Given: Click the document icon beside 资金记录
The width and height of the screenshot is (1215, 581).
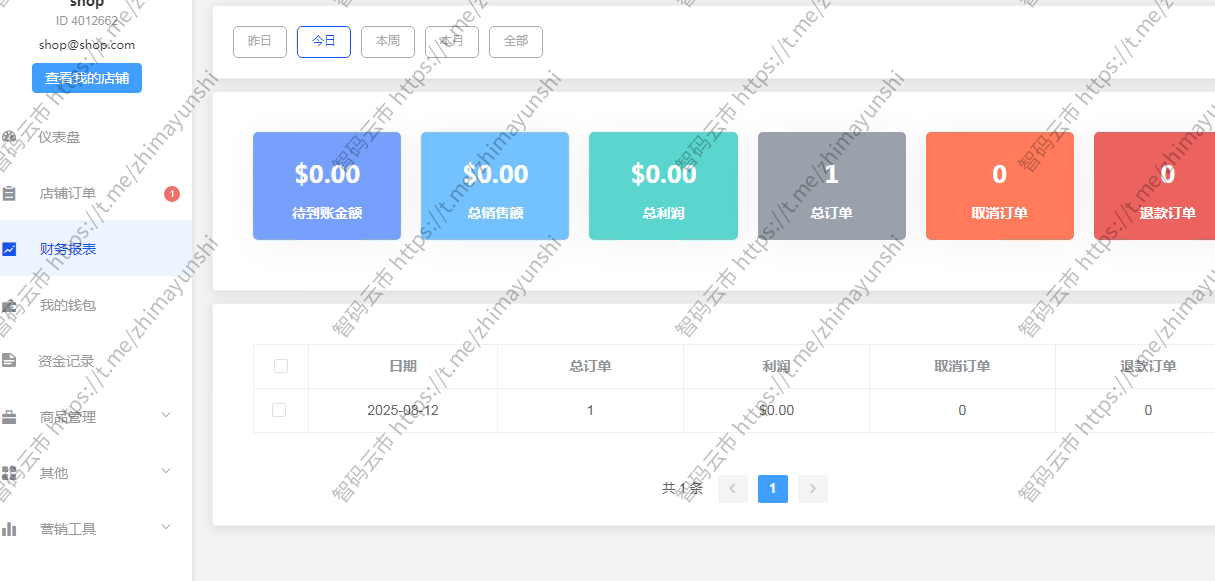Looking at the screenshot, I should pos(9,361).
